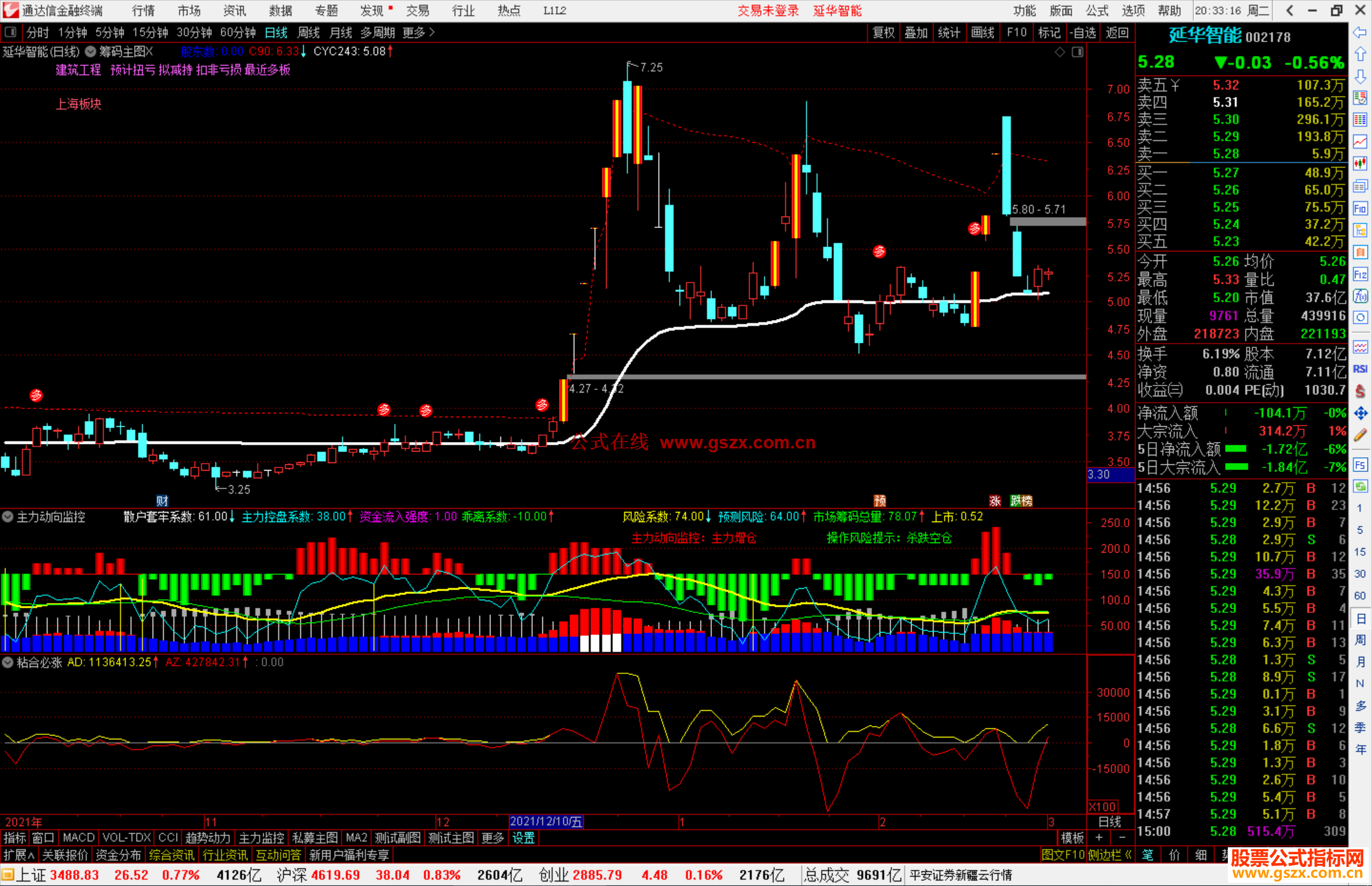Click the 返回 button
Screen dimensions: 1372x886
click(1117, 32)
